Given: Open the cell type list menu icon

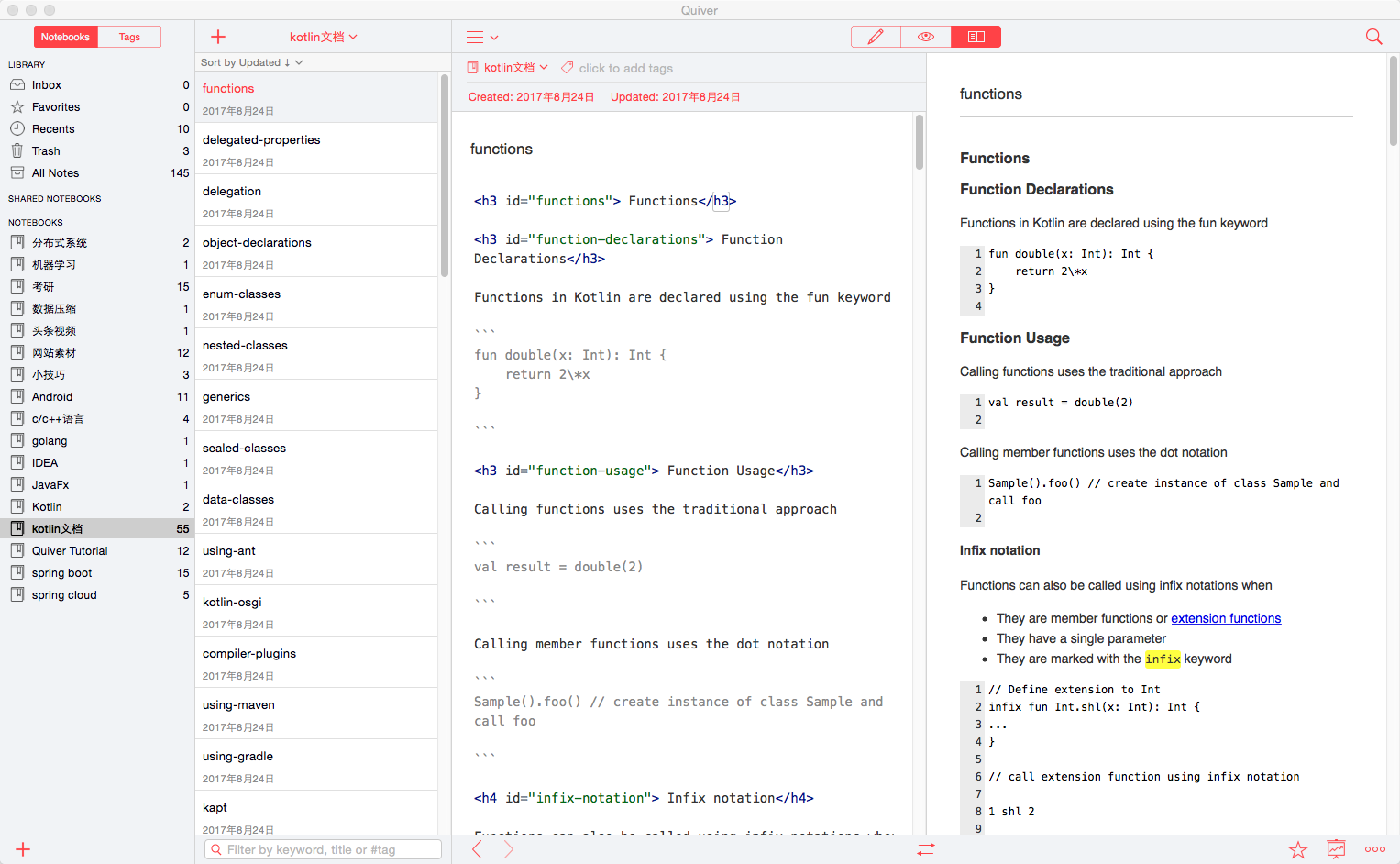Looking at the screenshot, I should click(482, 38).
